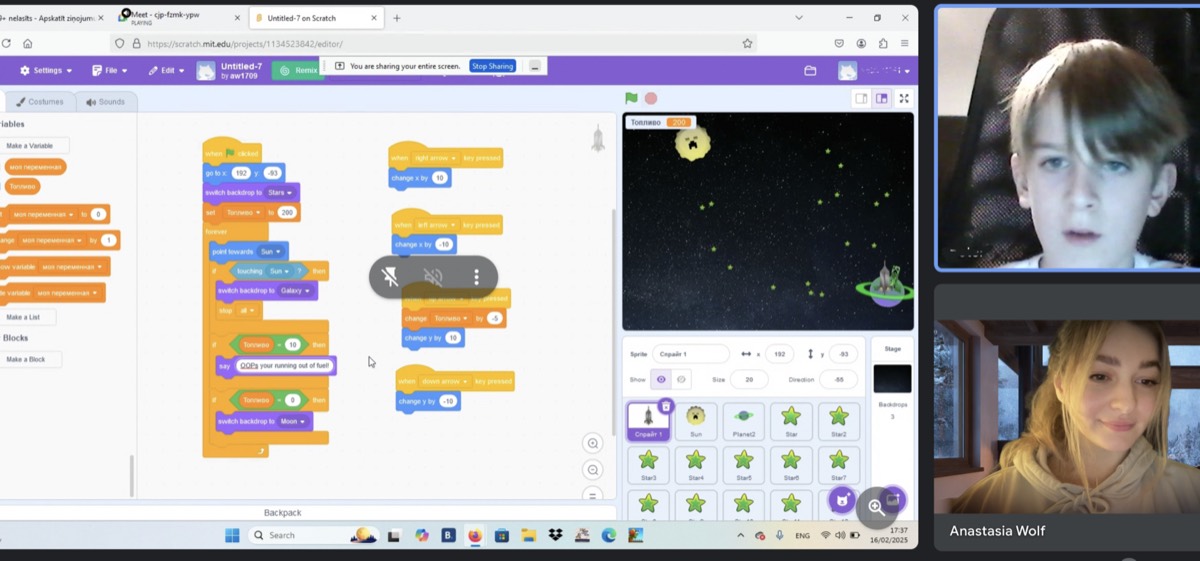
Task: Open the left arrow key dropdown
Action: (436, 225)
